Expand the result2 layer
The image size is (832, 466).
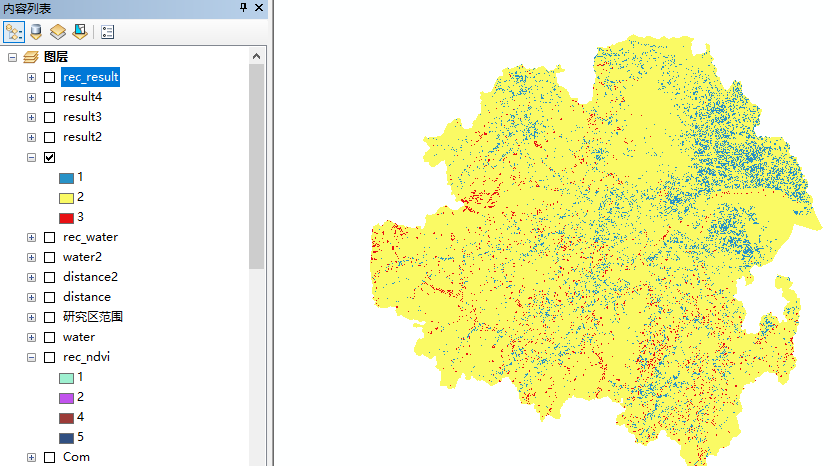point(31,137)
